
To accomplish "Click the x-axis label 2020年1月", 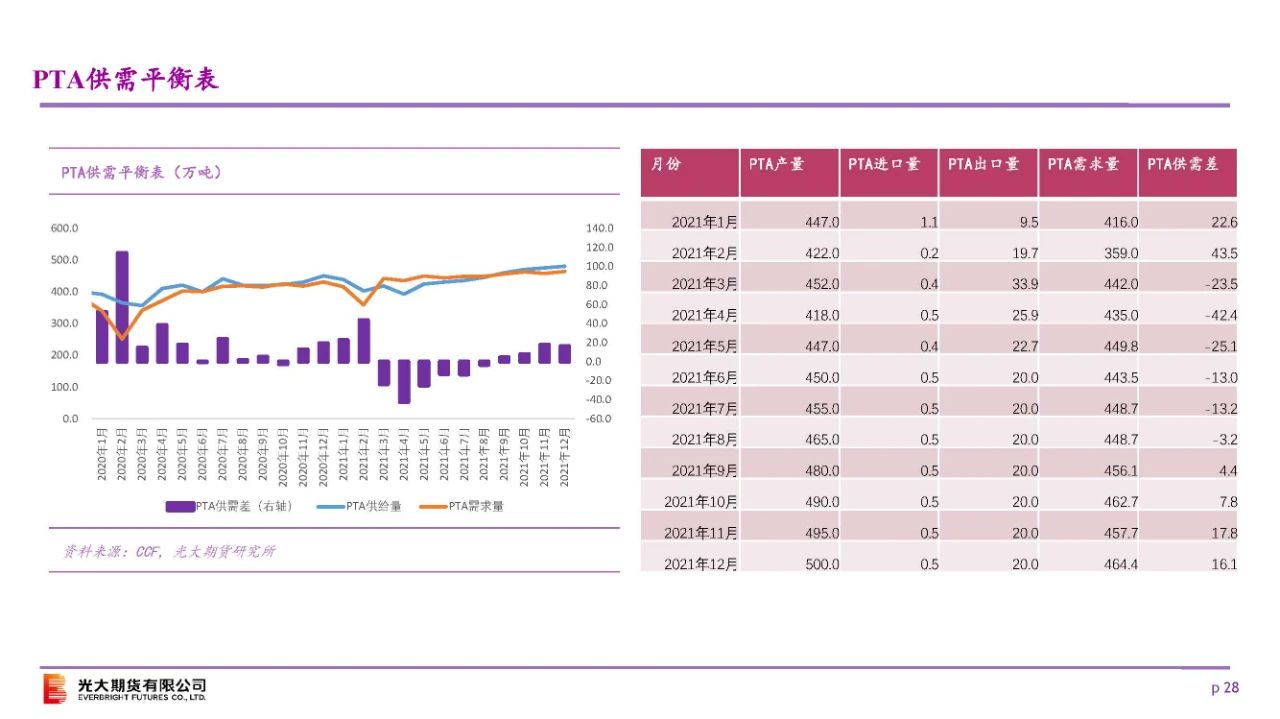I will pyautogui.click(x=102, y=455).
